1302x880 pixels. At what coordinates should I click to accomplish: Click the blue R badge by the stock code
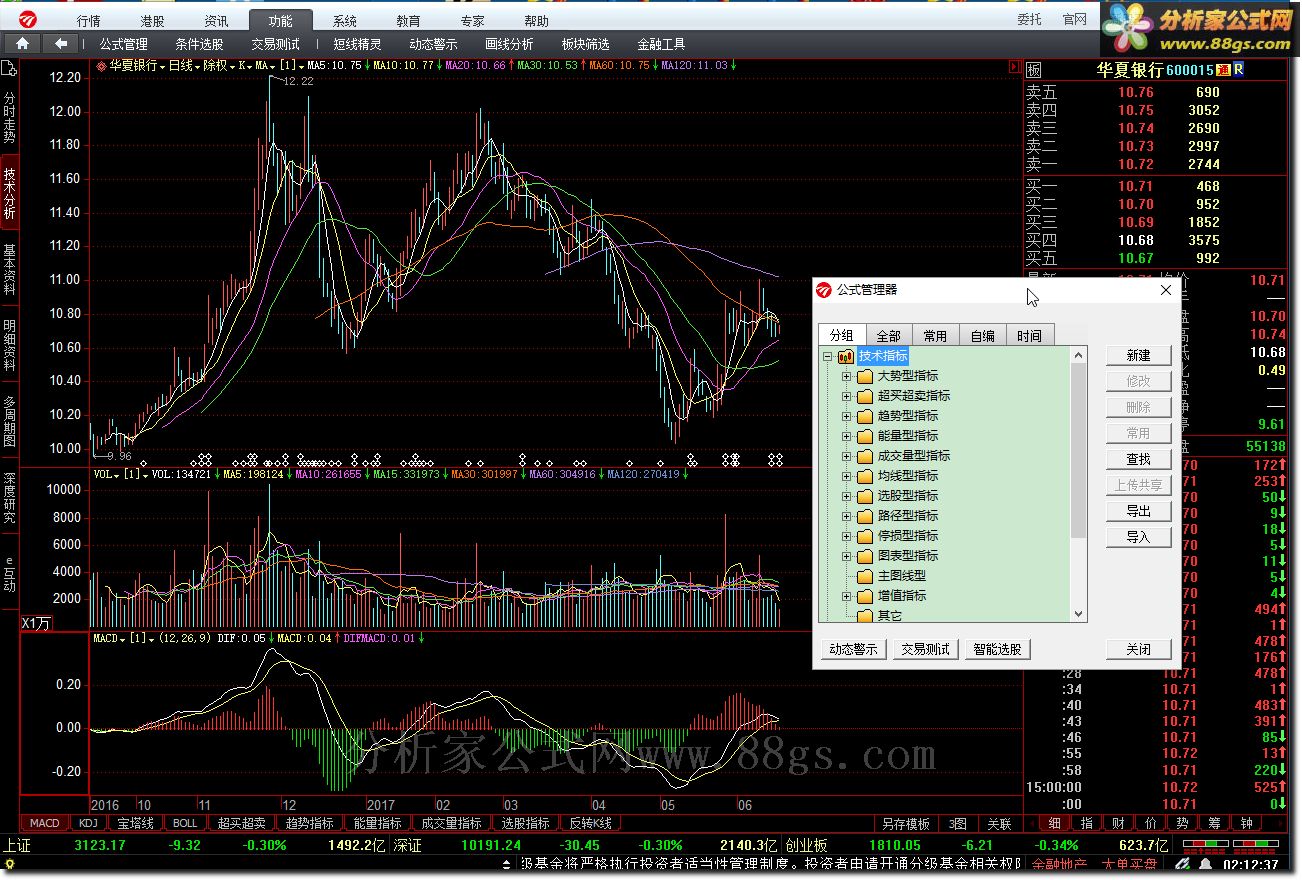coord(1238,70)
